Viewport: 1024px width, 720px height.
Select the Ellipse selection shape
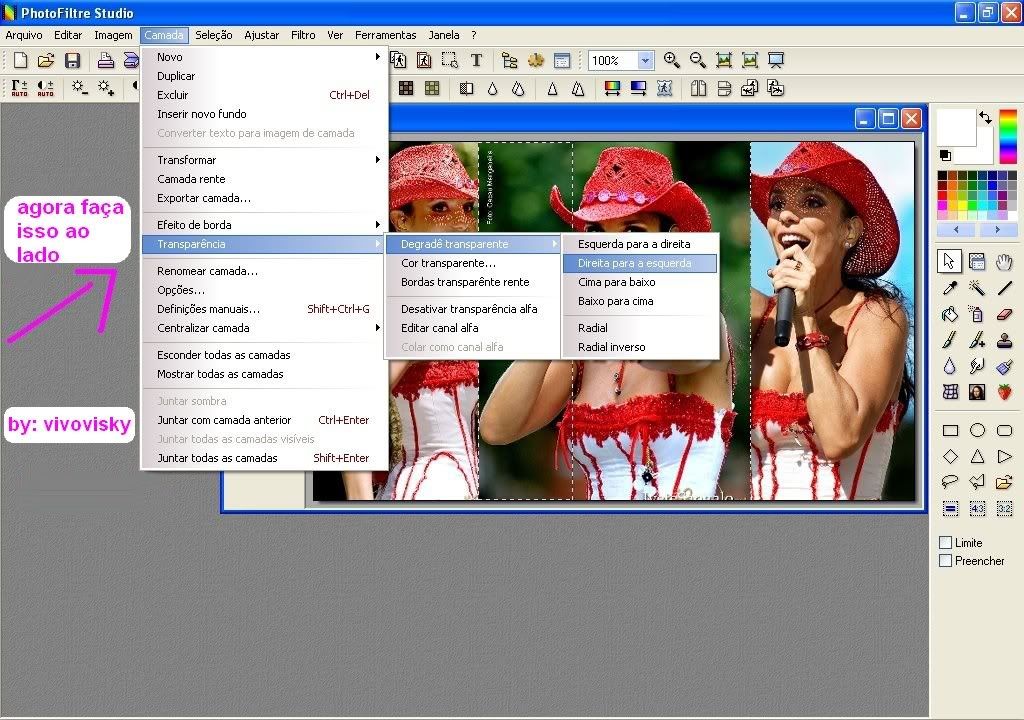[977, 431]
